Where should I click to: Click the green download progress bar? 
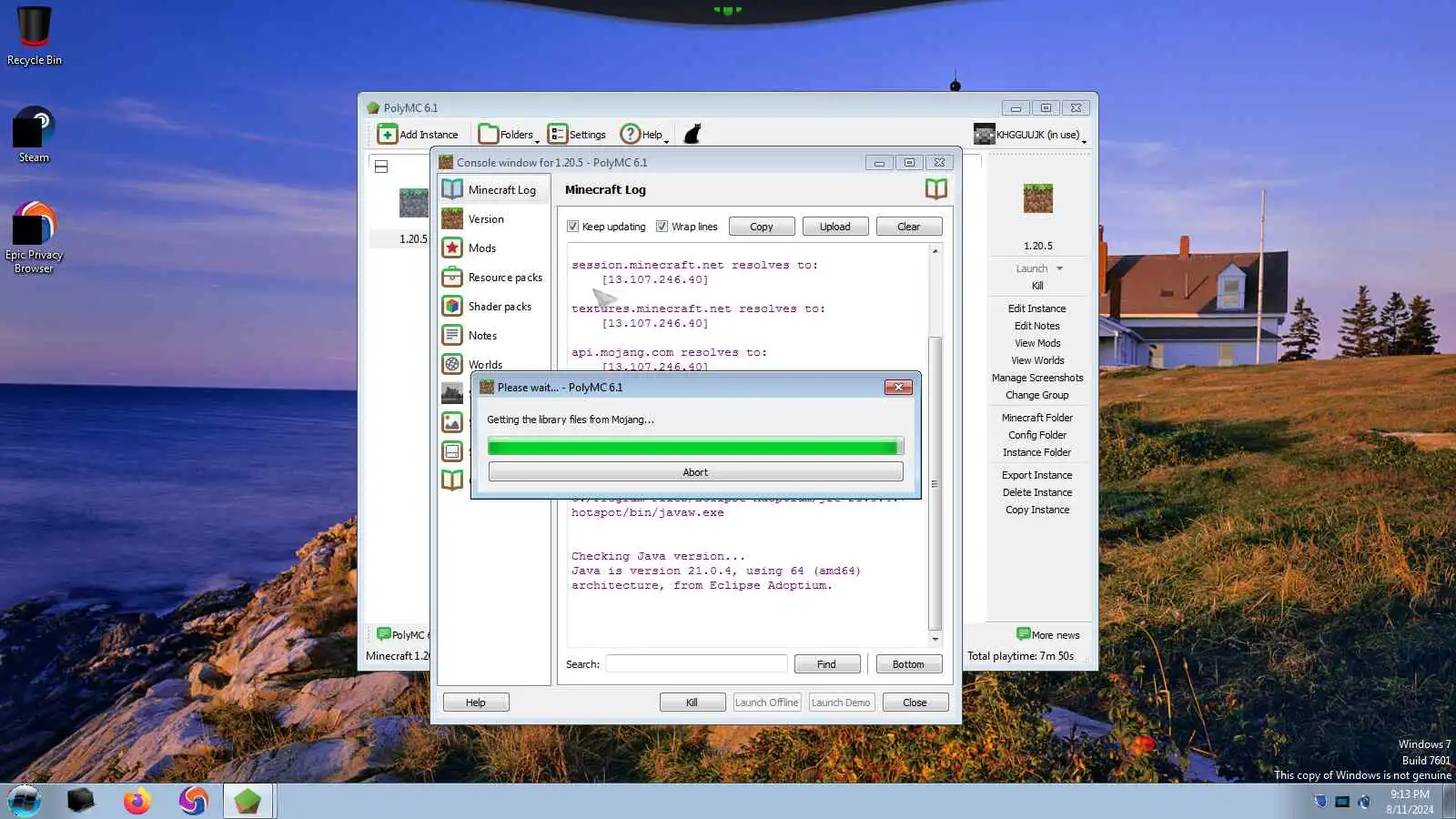coord(696,446)
